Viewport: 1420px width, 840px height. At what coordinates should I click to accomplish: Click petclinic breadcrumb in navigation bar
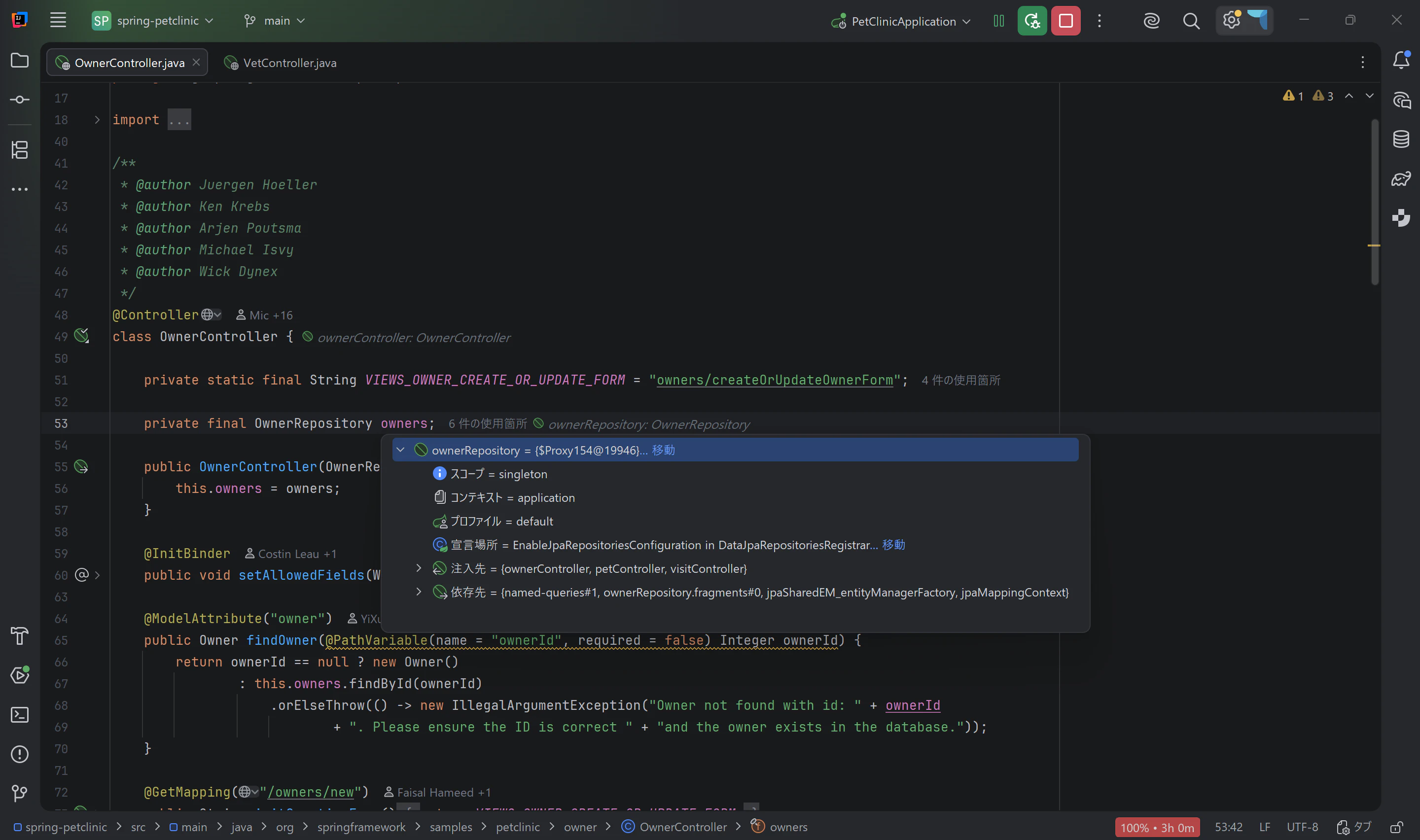[517, 827]
